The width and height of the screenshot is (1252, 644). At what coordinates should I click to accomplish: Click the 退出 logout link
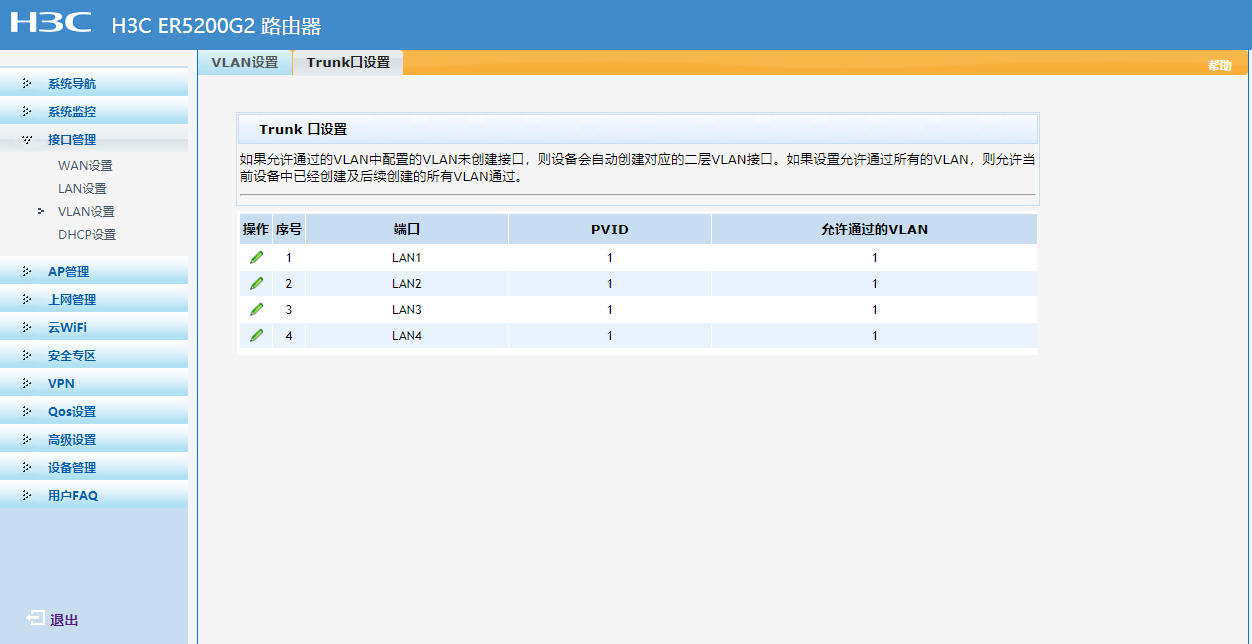point(64,620)
